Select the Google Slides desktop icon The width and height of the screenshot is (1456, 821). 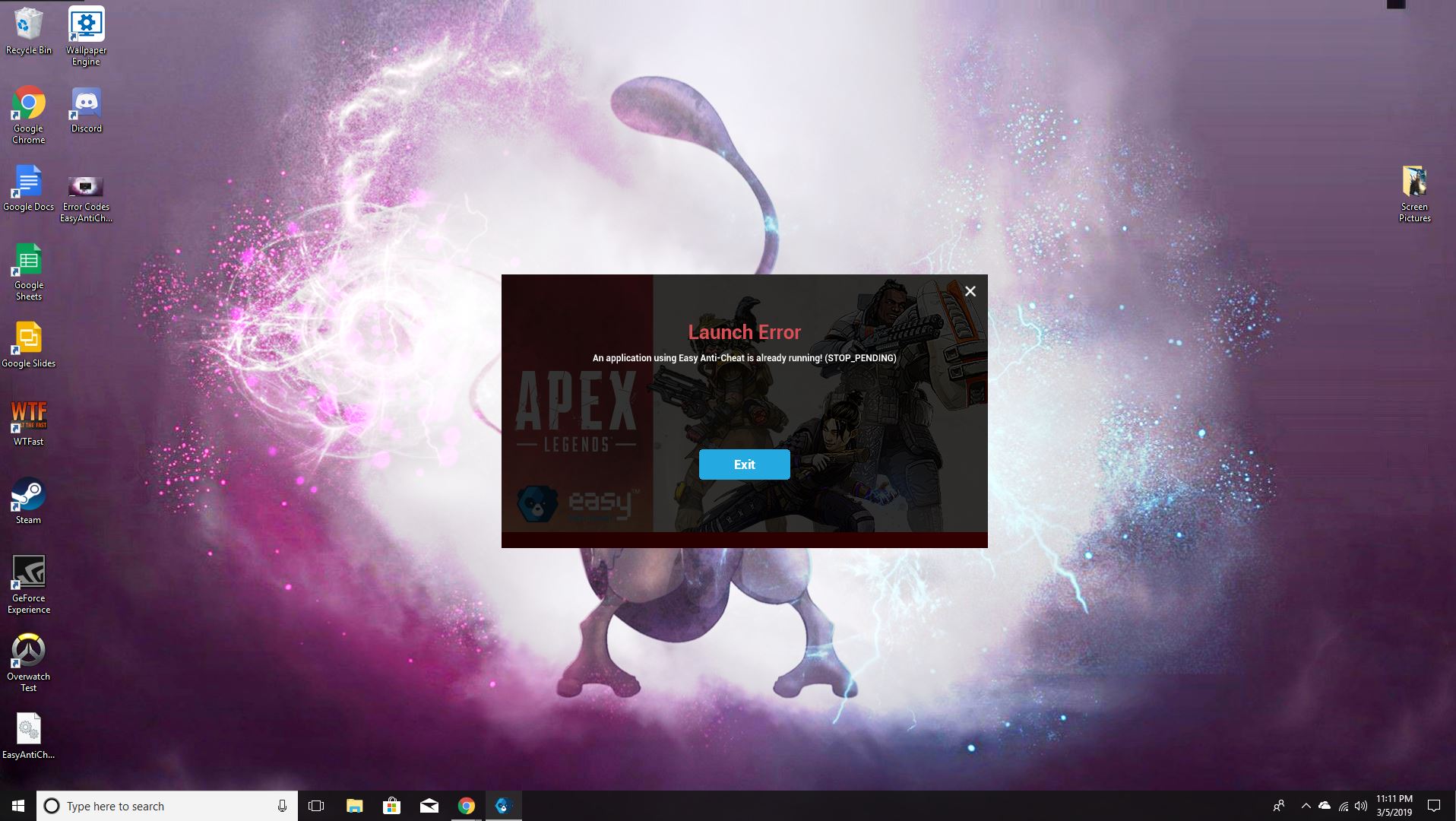[x=28, y=341]
